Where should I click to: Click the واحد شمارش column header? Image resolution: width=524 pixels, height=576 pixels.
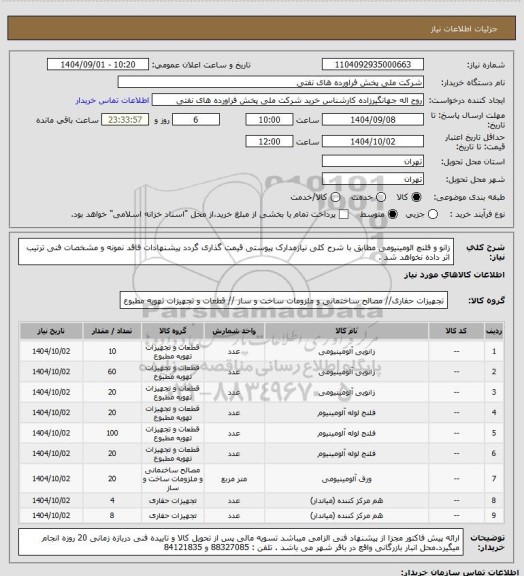234,331
